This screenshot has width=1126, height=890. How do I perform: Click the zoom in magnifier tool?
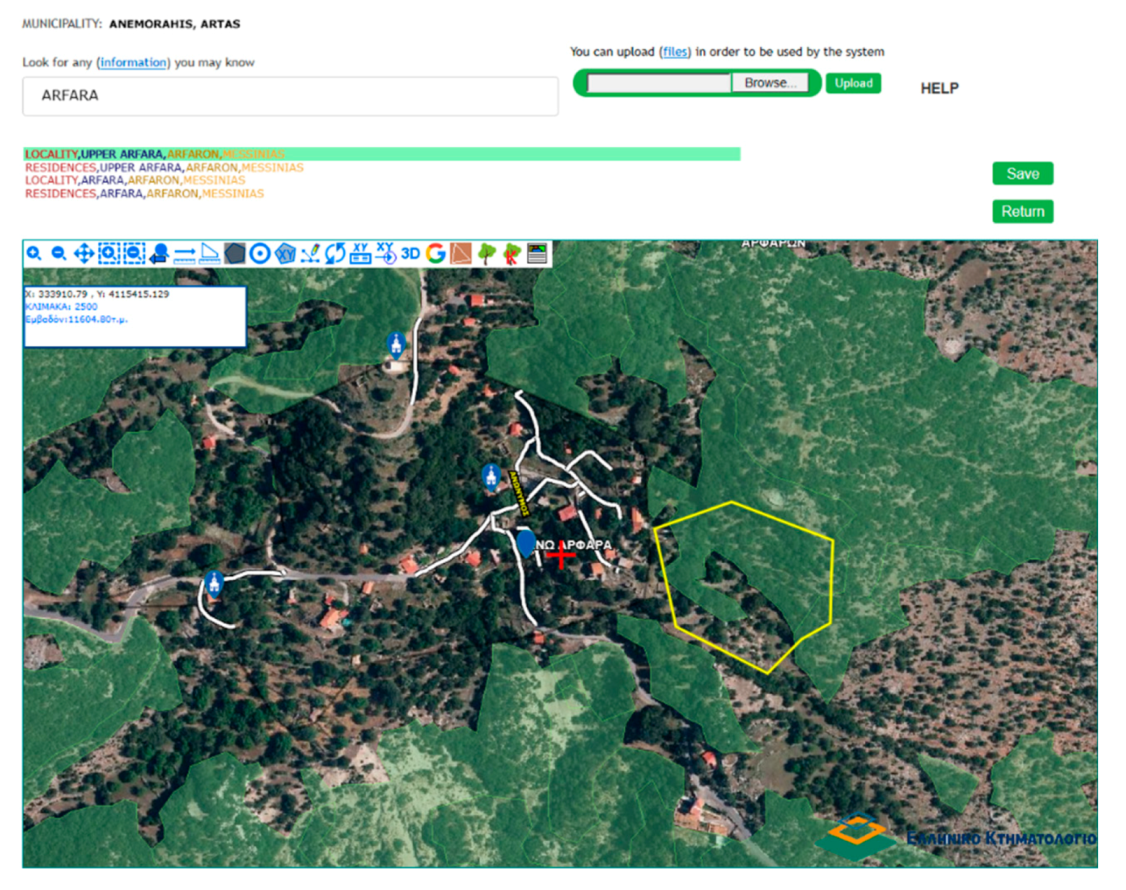point(34,254)
